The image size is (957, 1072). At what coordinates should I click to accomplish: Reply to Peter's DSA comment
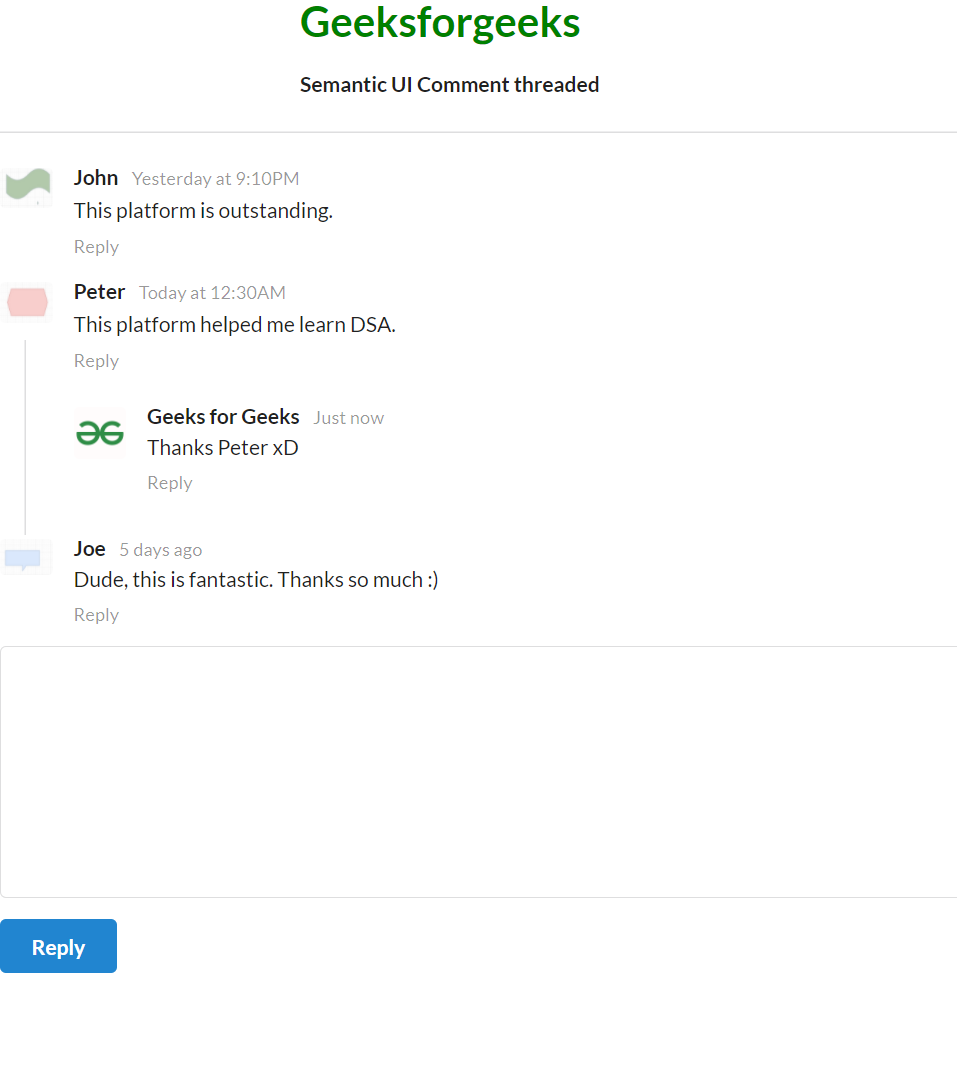click(x=96, y=361)
